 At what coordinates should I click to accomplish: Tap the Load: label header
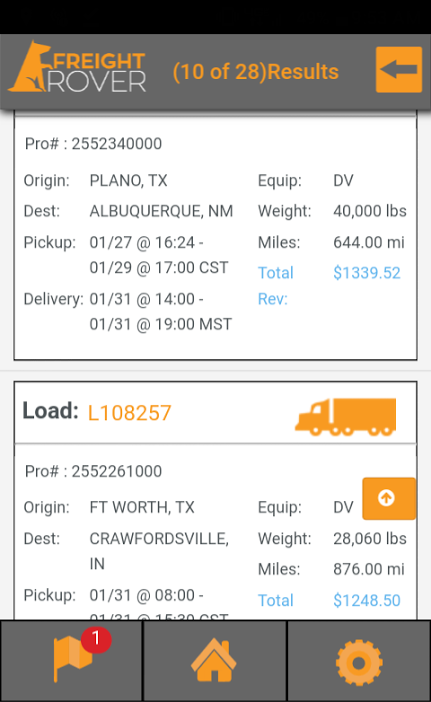pyautogui.click(x=51, y=411)
